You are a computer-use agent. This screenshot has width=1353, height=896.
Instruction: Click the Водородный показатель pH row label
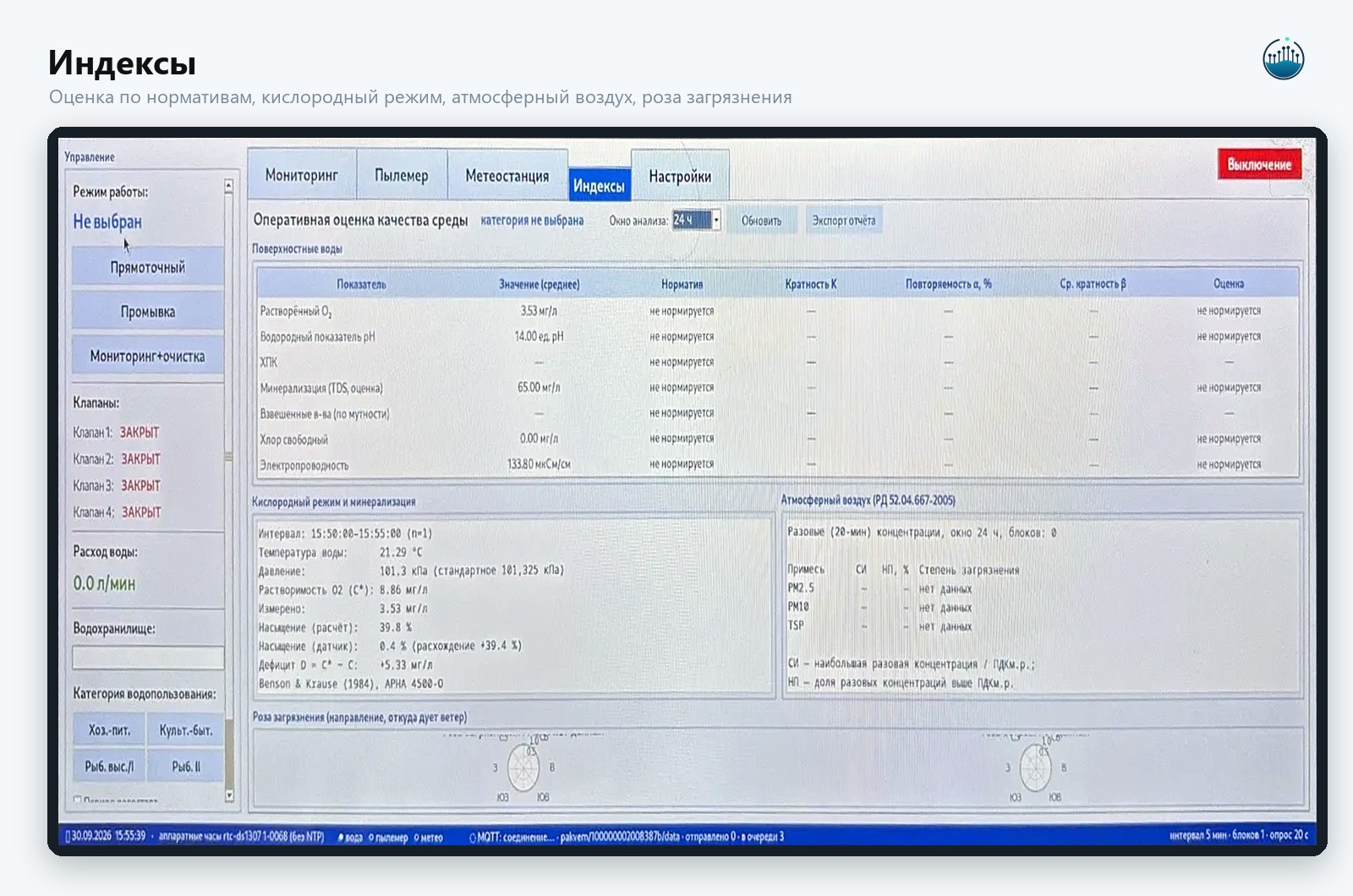[317, 336]
